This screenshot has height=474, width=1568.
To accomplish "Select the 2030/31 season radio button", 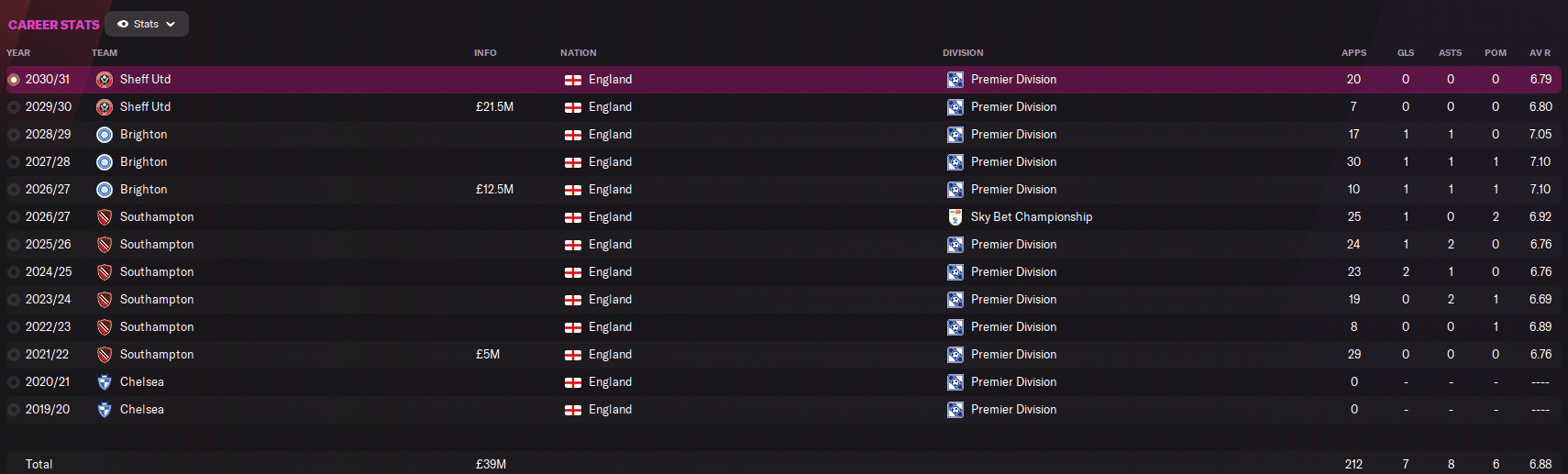I will point(14,80).
